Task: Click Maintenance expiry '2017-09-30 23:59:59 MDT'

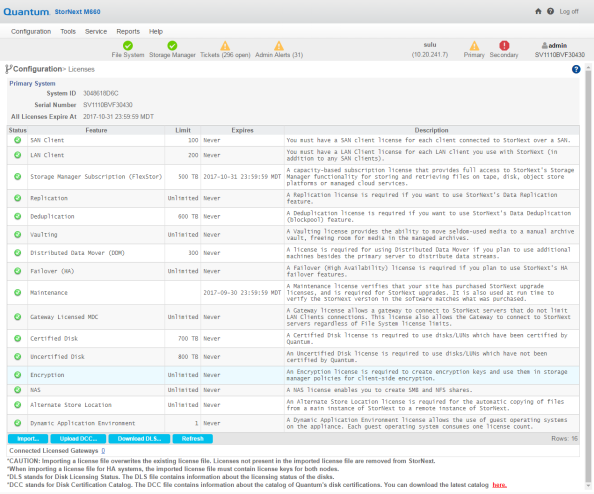Action: 242,292
